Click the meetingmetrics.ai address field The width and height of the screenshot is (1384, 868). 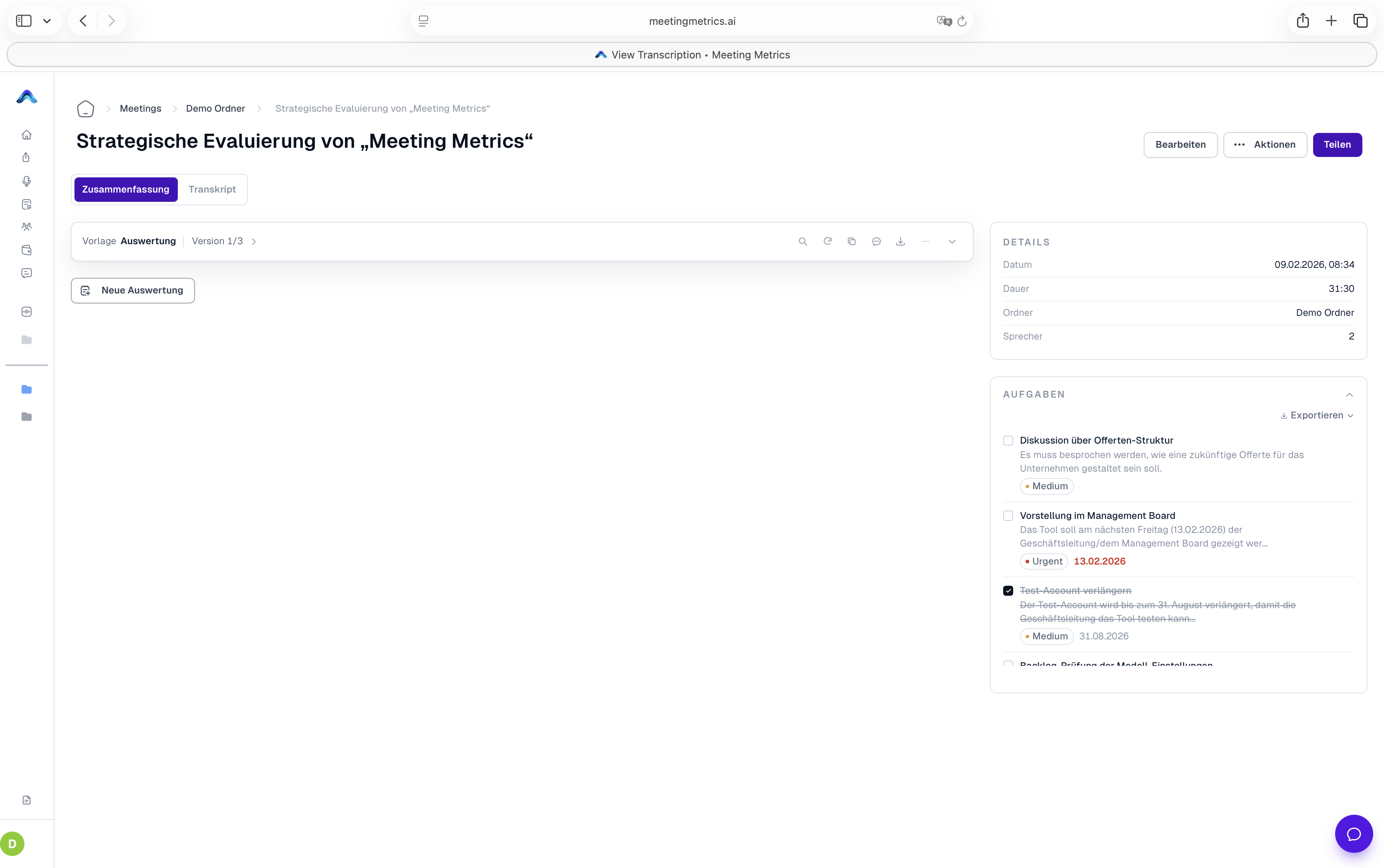[x=692, y=21]
